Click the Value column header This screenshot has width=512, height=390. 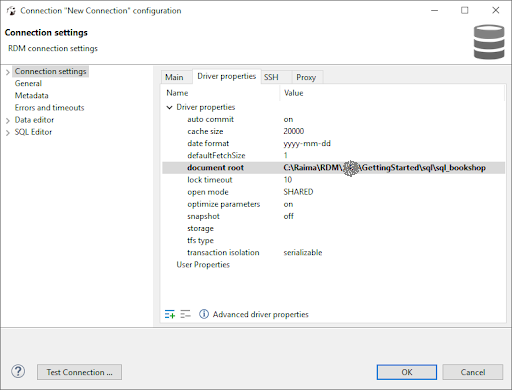point(294,93)
